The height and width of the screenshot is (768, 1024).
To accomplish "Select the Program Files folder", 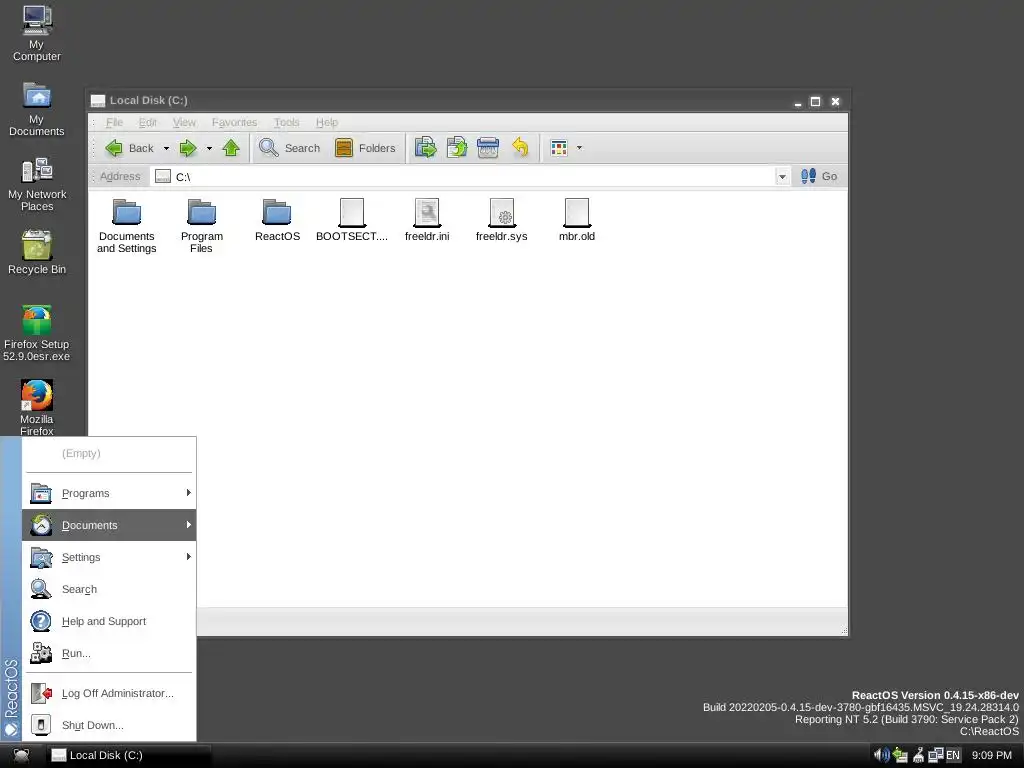I will point(202,226).
